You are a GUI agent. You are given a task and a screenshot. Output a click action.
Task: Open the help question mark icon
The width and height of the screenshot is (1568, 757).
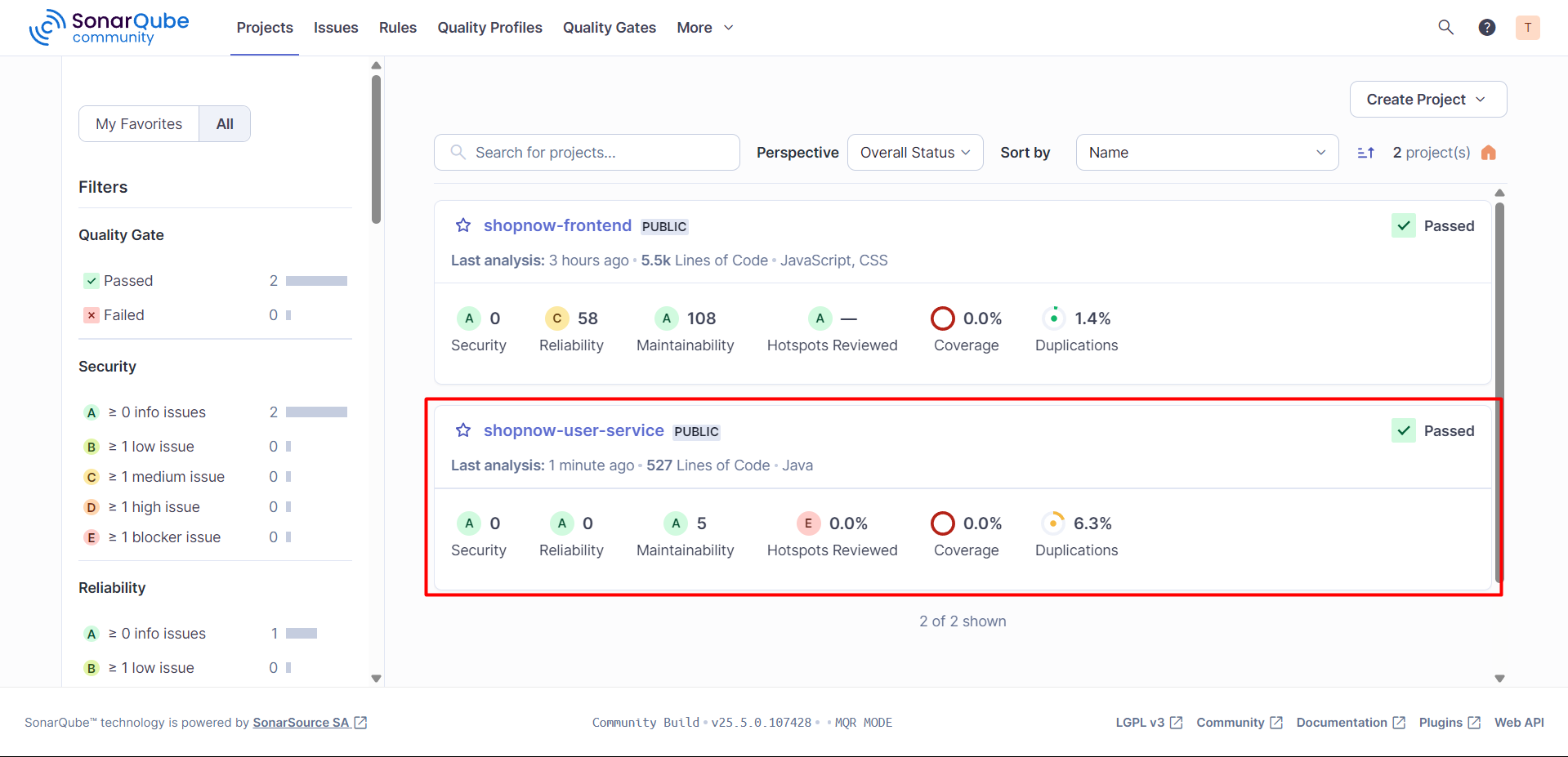click(x=1486, y=28)
